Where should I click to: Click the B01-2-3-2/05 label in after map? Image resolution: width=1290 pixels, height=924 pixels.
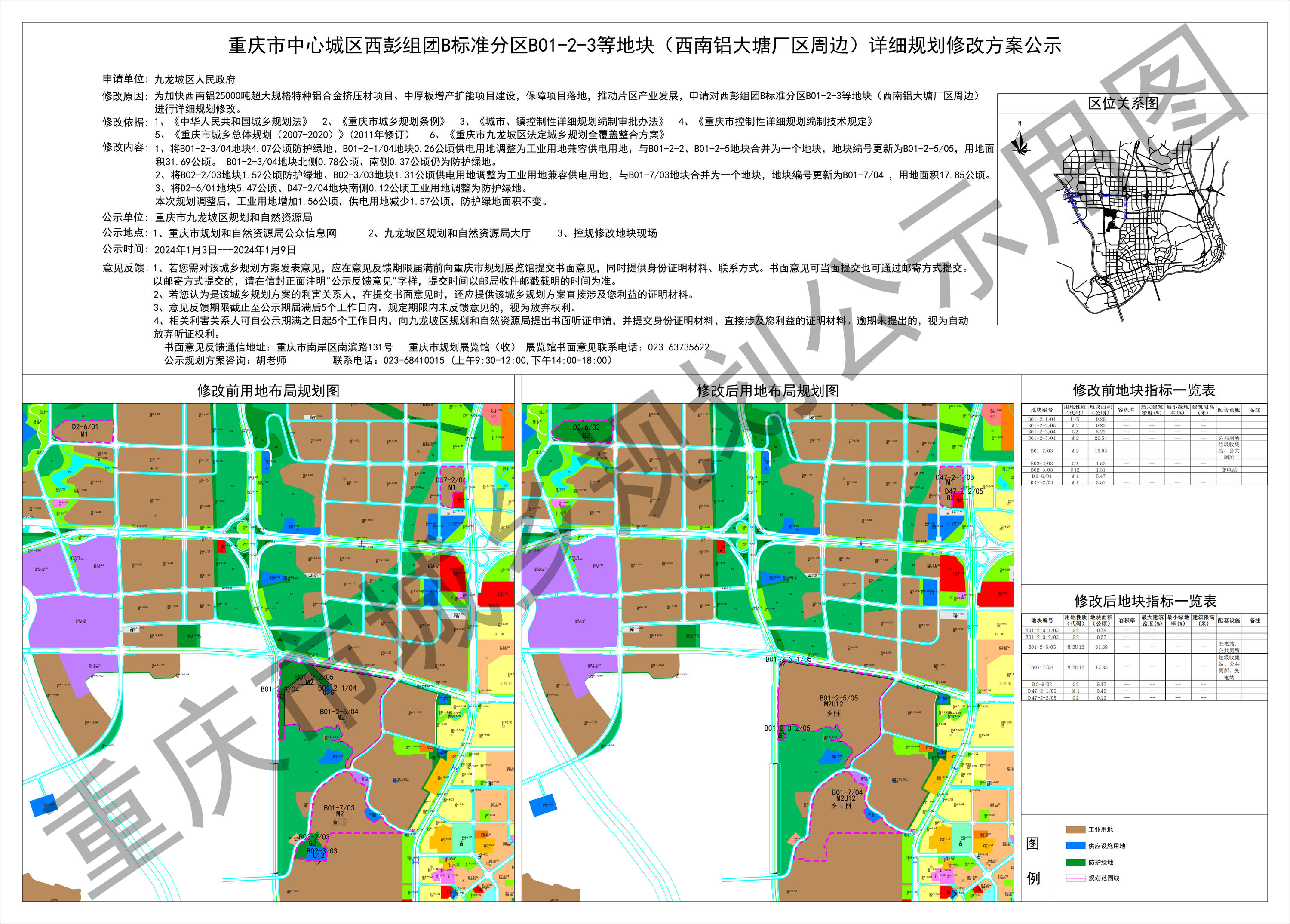(787, 728)
